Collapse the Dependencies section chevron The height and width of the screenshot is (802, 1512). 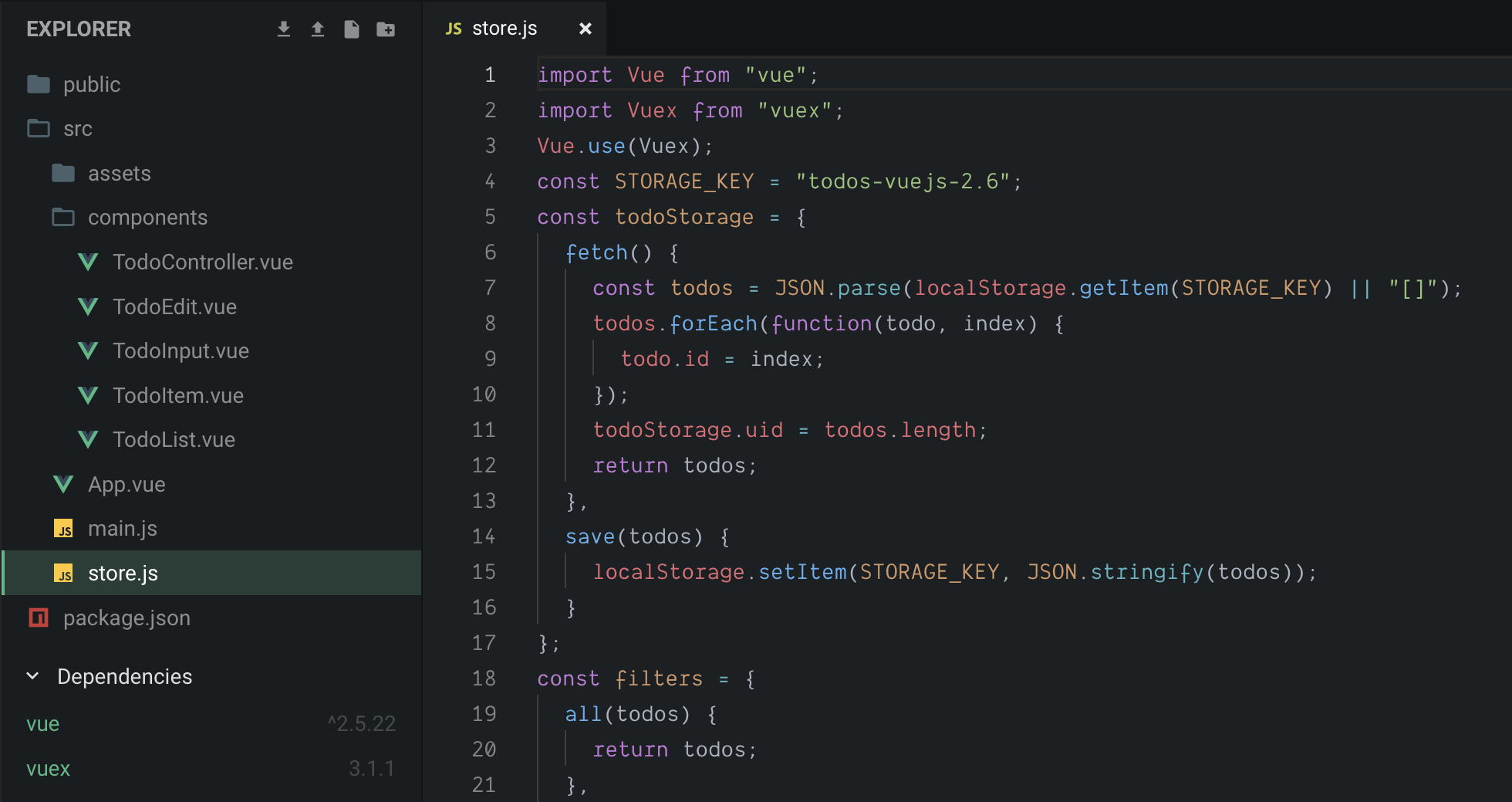click(32, 676)
